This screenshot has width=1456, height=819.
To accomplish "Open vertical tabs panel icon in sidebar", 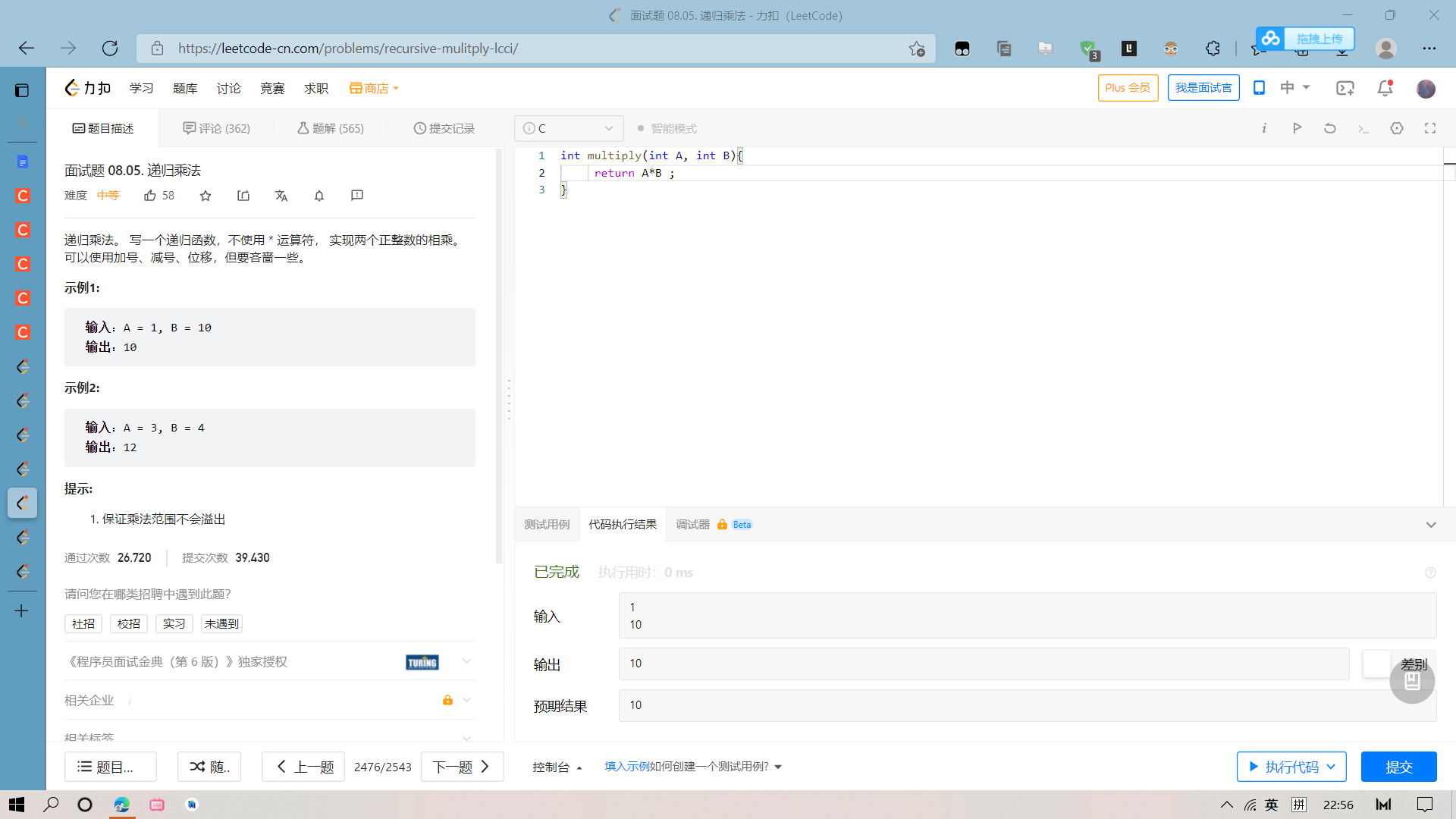I will pyautogui.click(x=22, y=90).
